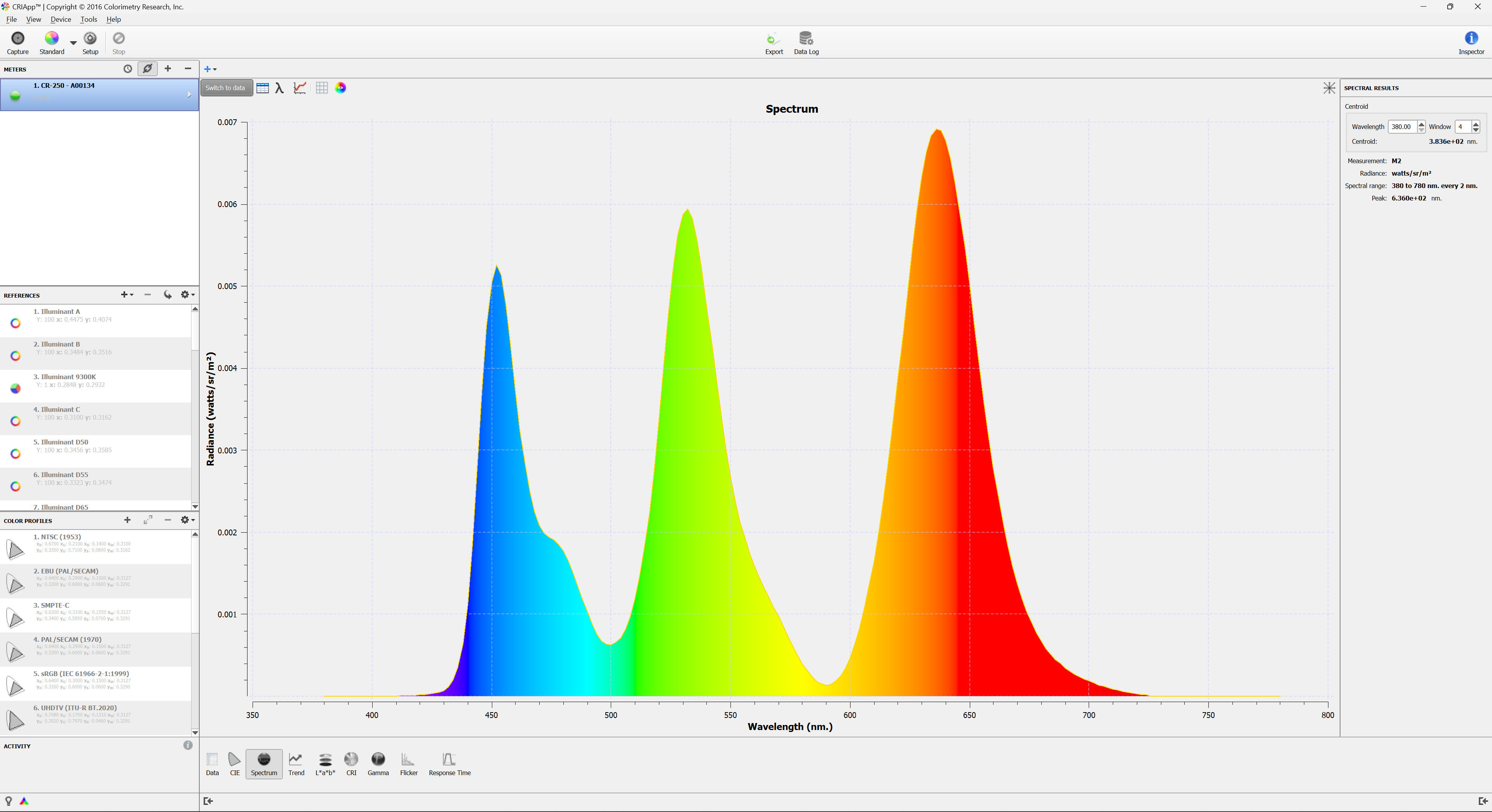Click the Wavelength input field
This screenshot has height=812, width=1492.
pos(1401,127)
